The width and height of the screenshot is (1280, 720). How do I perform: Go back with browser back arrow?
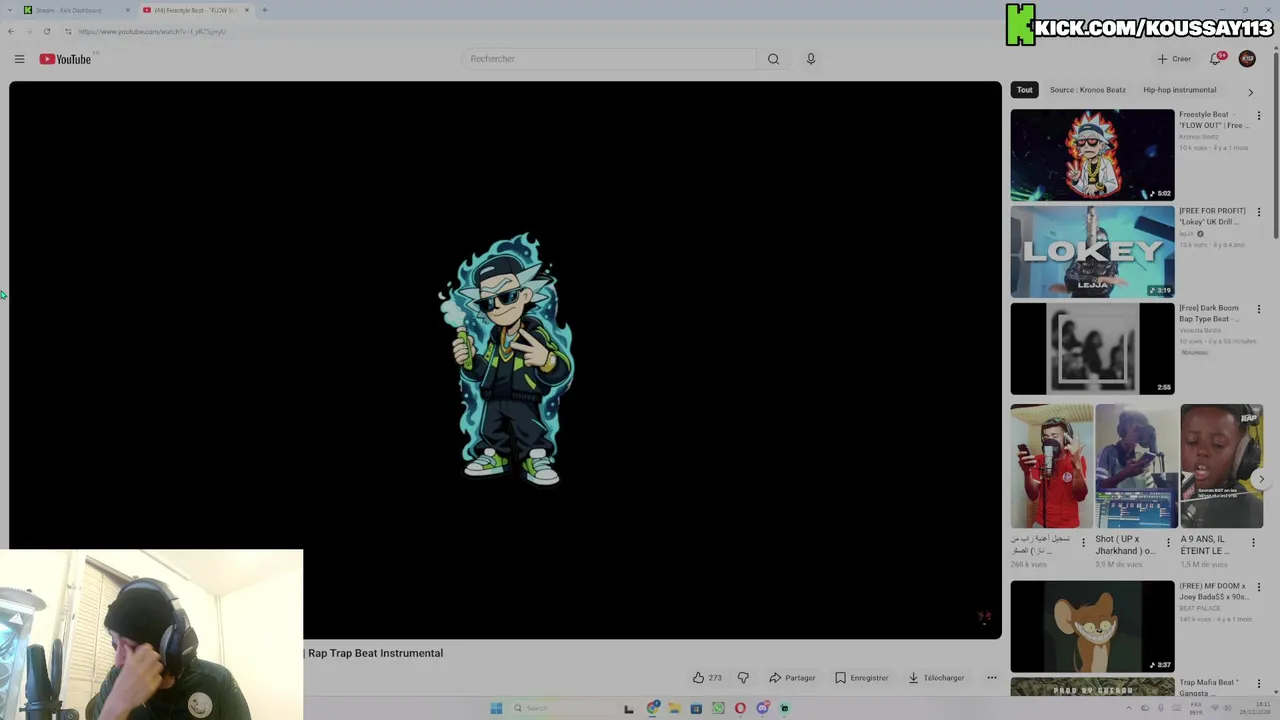[x=10, y=31]
